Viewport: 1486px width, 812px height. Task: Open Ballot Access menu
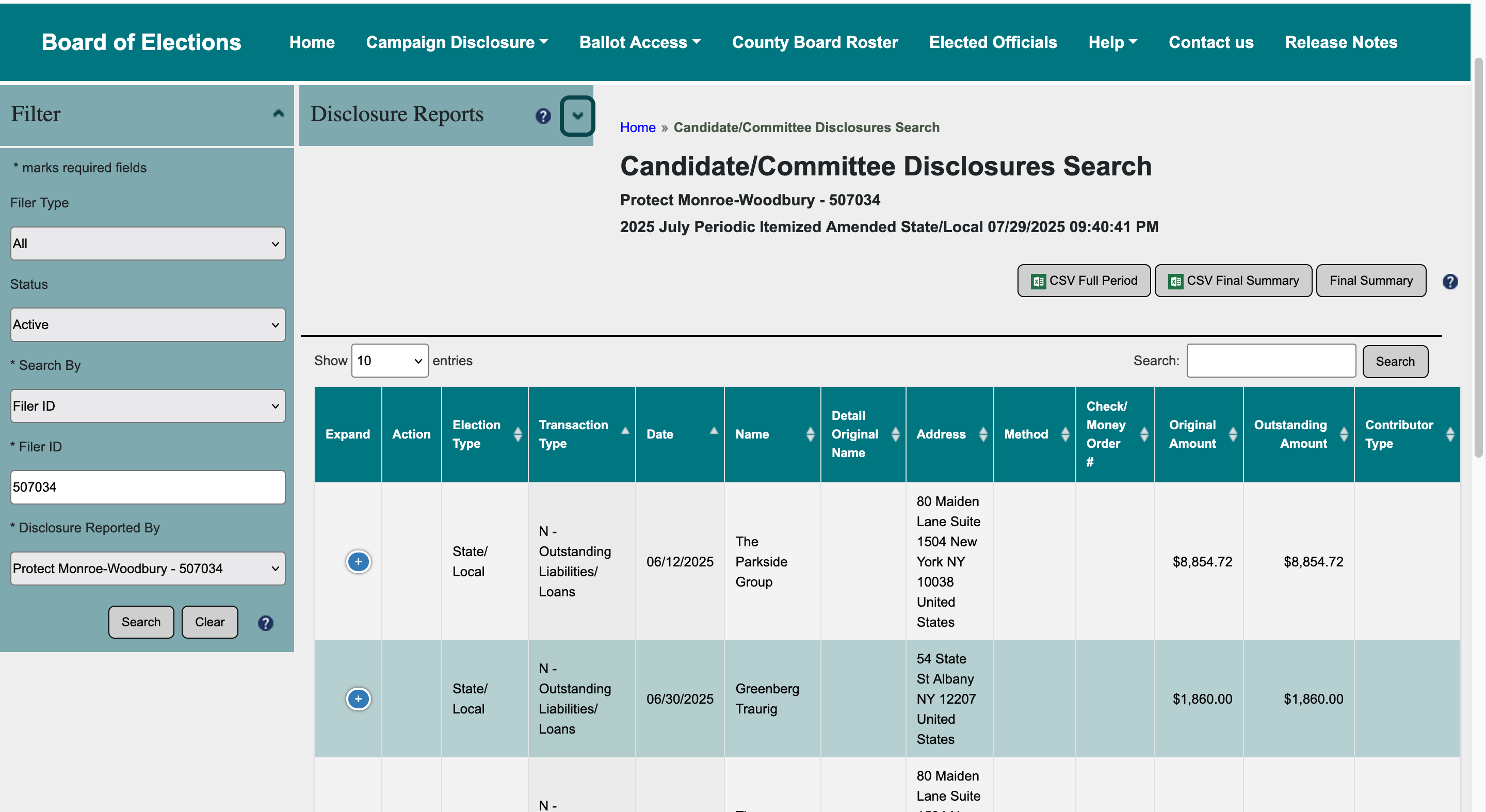click(x=639, y=42)
